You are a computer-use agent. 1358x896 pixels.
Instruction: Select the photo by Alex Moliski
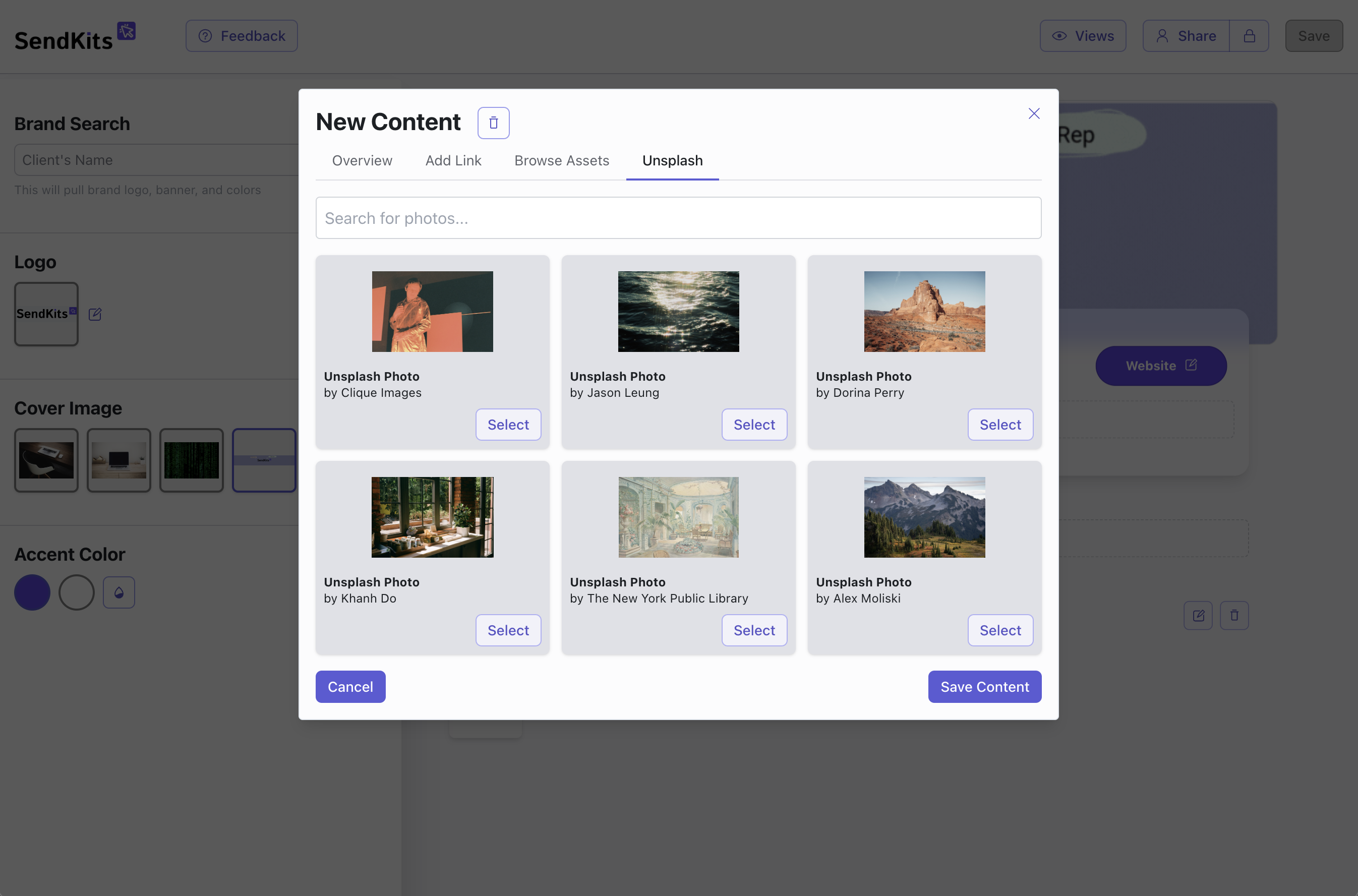click(1000, 630)
